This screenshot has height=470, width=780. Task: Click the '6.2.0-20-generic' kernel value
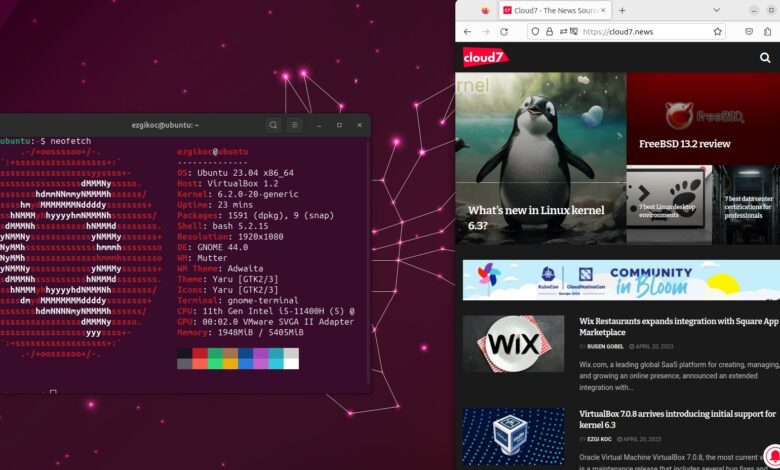(x=258, y=194)
